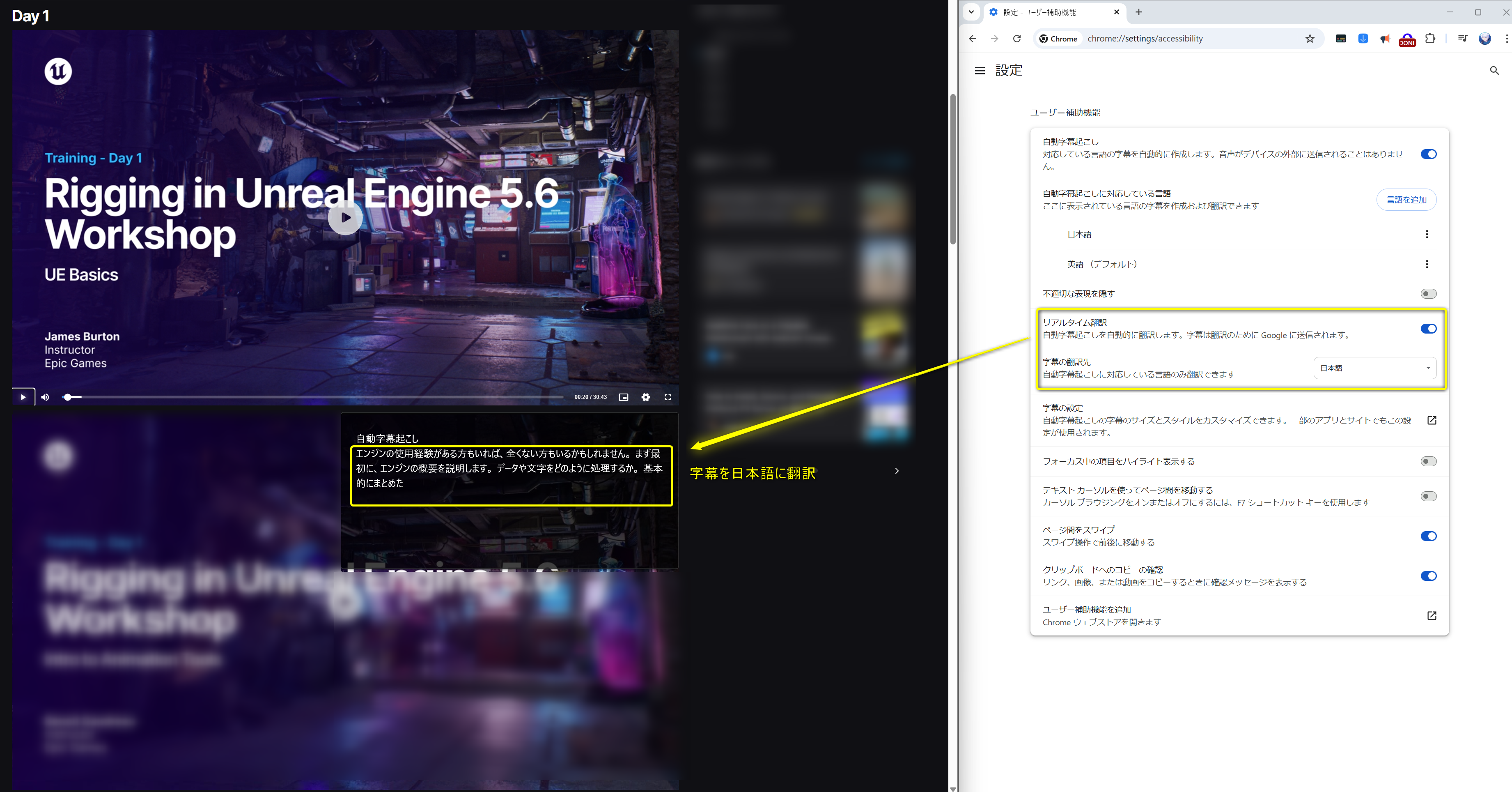Screen dimensions: 1512x792
Task: Open the three-dot menu next to 日本語
Action: point(1427,234)
